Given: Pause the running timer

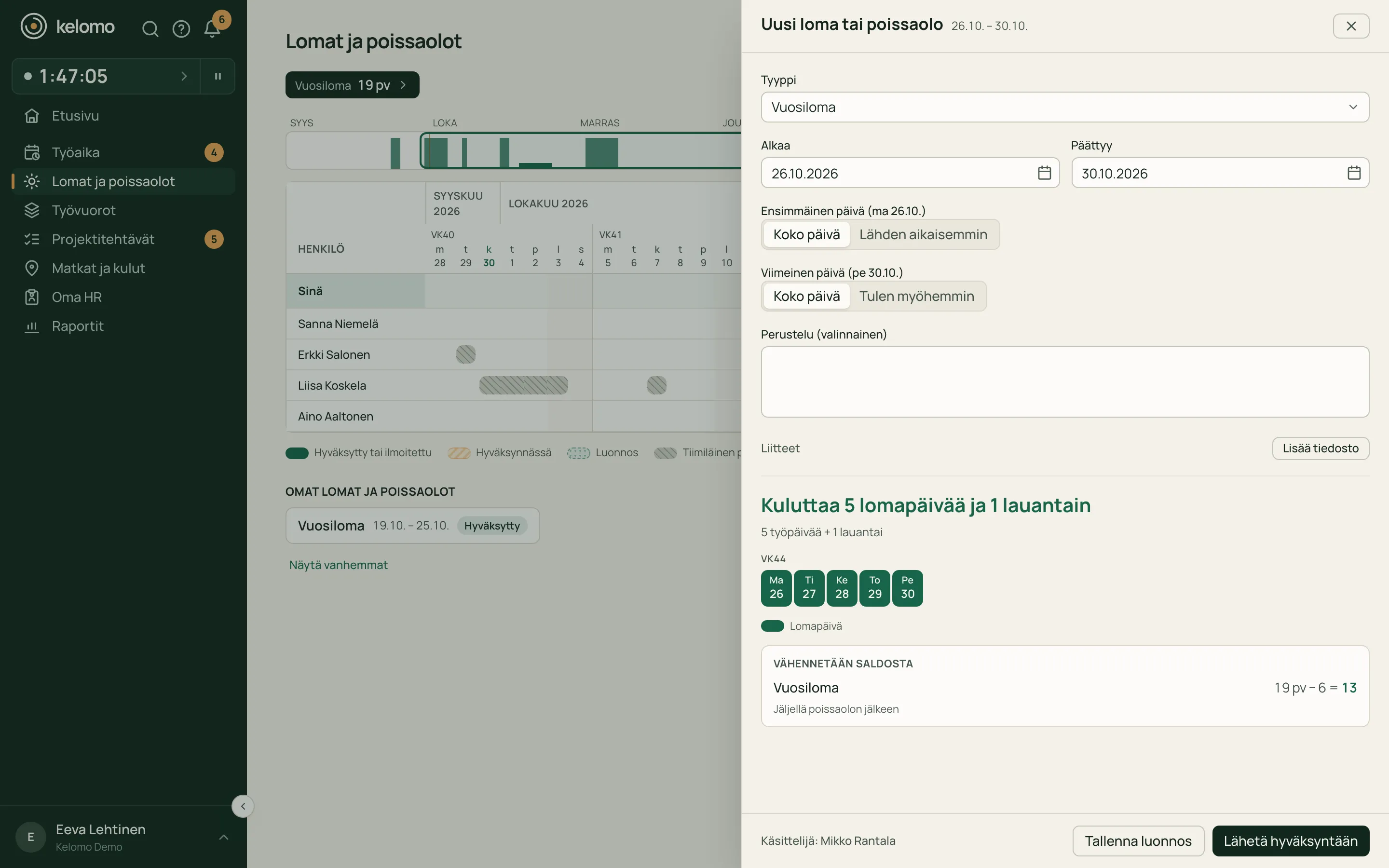Looking at the screenshot, I should tap(218, 76).
